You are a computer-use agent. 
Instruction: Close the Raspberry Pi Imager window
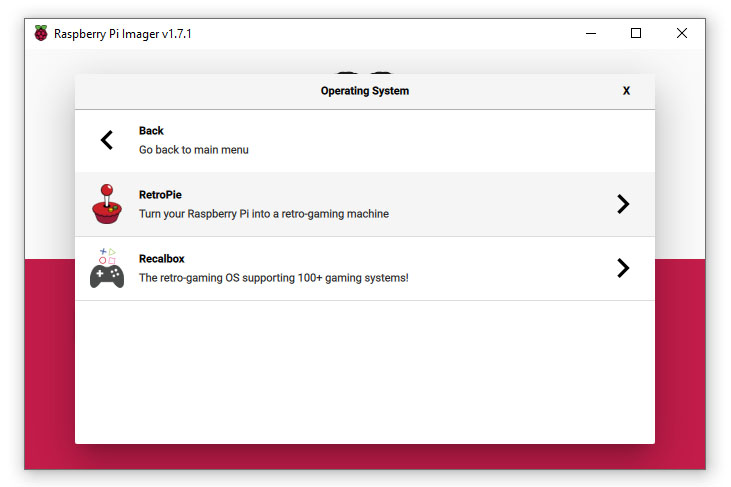pos(682,33)
